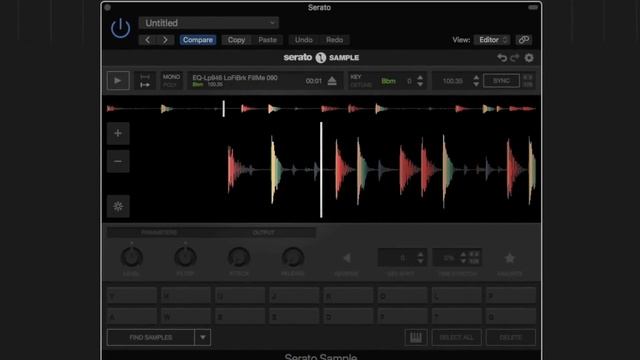Halve the tempo with /2 button

528,84
